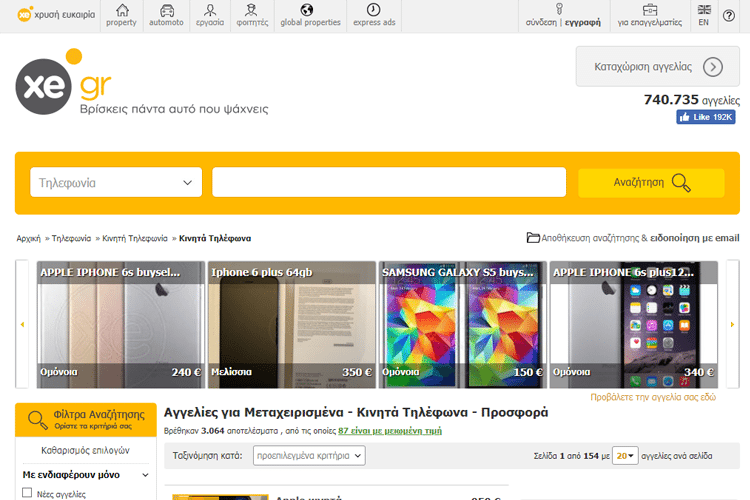Slide carousel to next with right arrow
This screenshot has width=750, height=500.
click(x=732, y=324)
